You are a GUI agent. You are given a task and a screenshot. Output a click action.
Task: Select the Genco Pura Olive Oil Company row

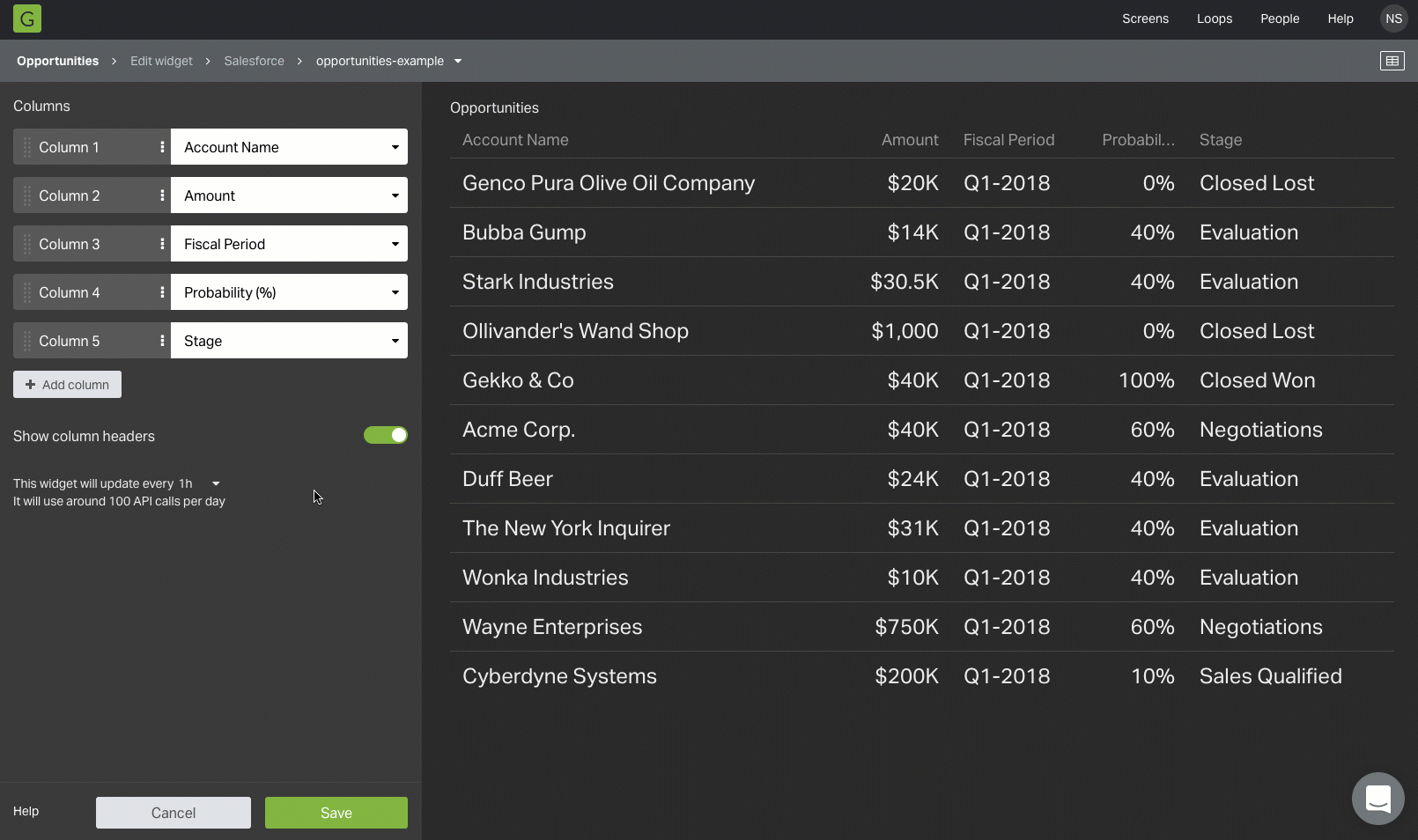[x=921, y=183]
